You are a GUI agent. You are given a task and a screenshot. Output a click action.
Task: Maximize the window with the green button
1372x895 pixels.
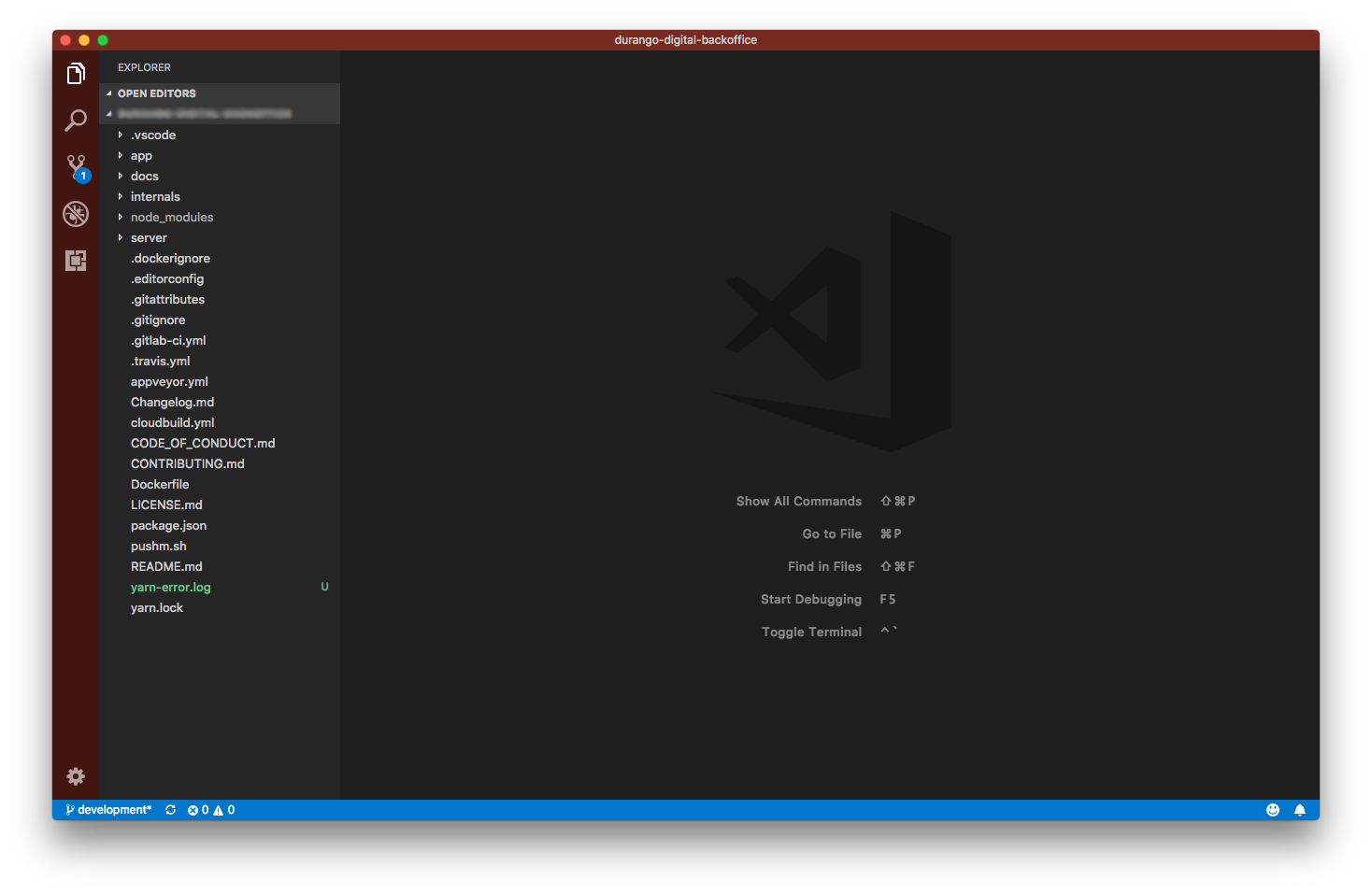click(103, 40)
